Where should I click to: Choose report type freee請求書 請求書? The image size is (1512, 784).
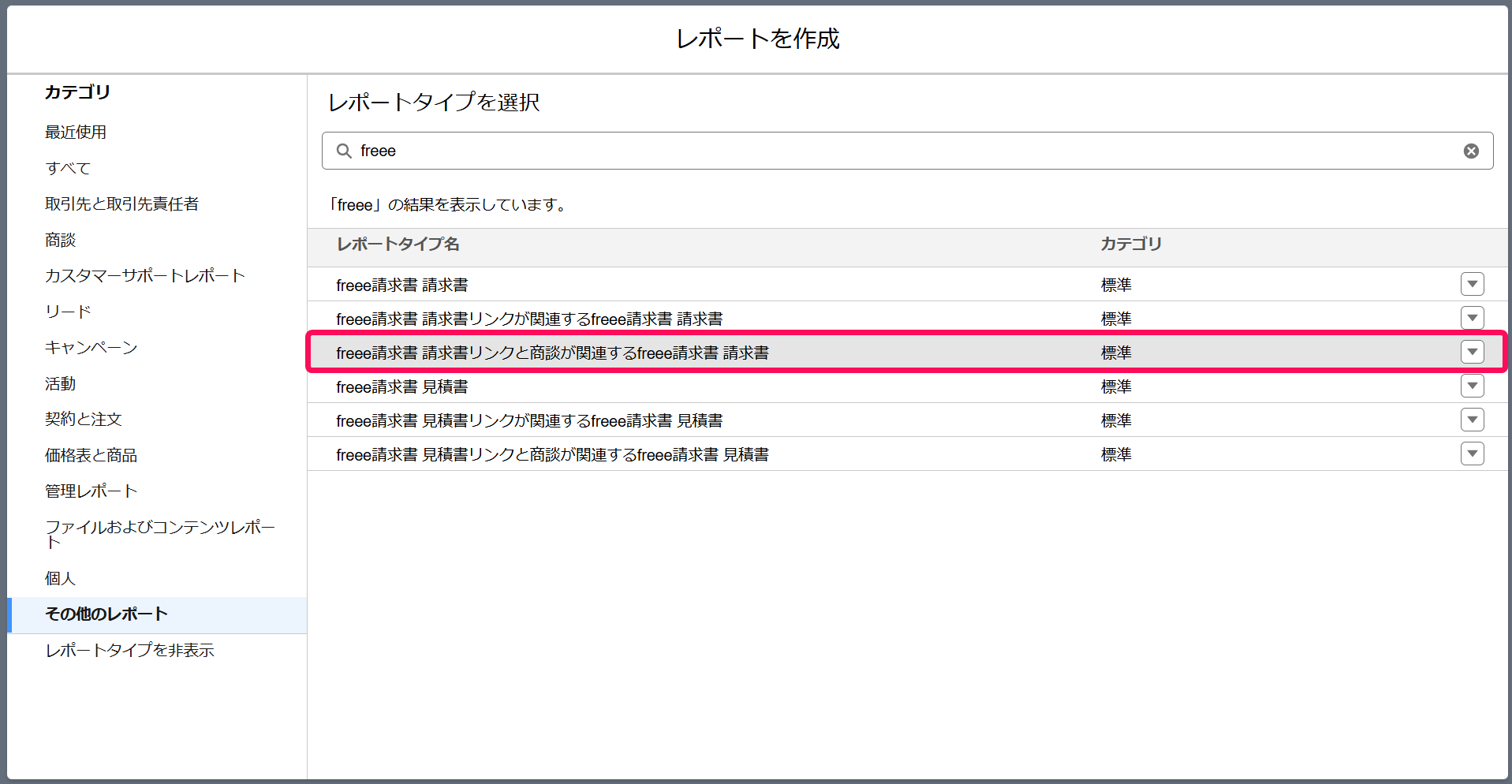[x=402, y=285]
